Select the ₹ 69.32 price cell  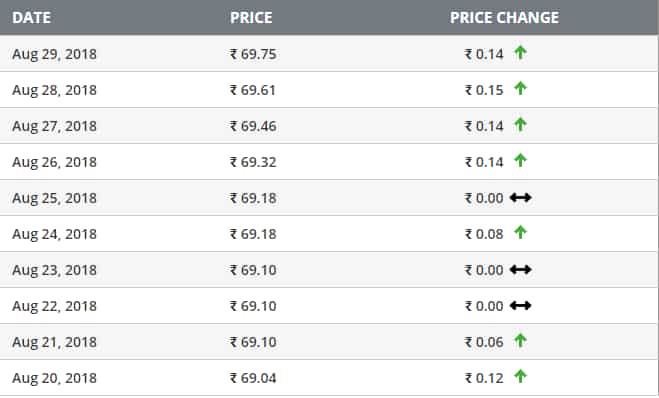tap(253, 162)
